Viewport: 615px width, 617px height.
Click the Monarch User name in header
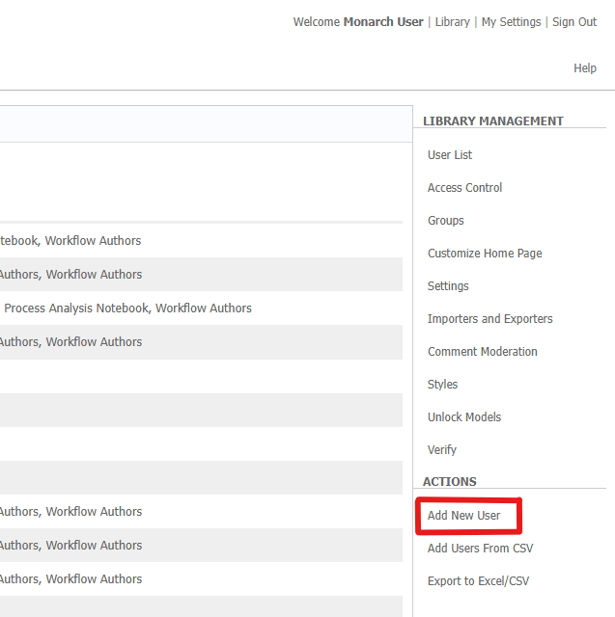[383, 22]
